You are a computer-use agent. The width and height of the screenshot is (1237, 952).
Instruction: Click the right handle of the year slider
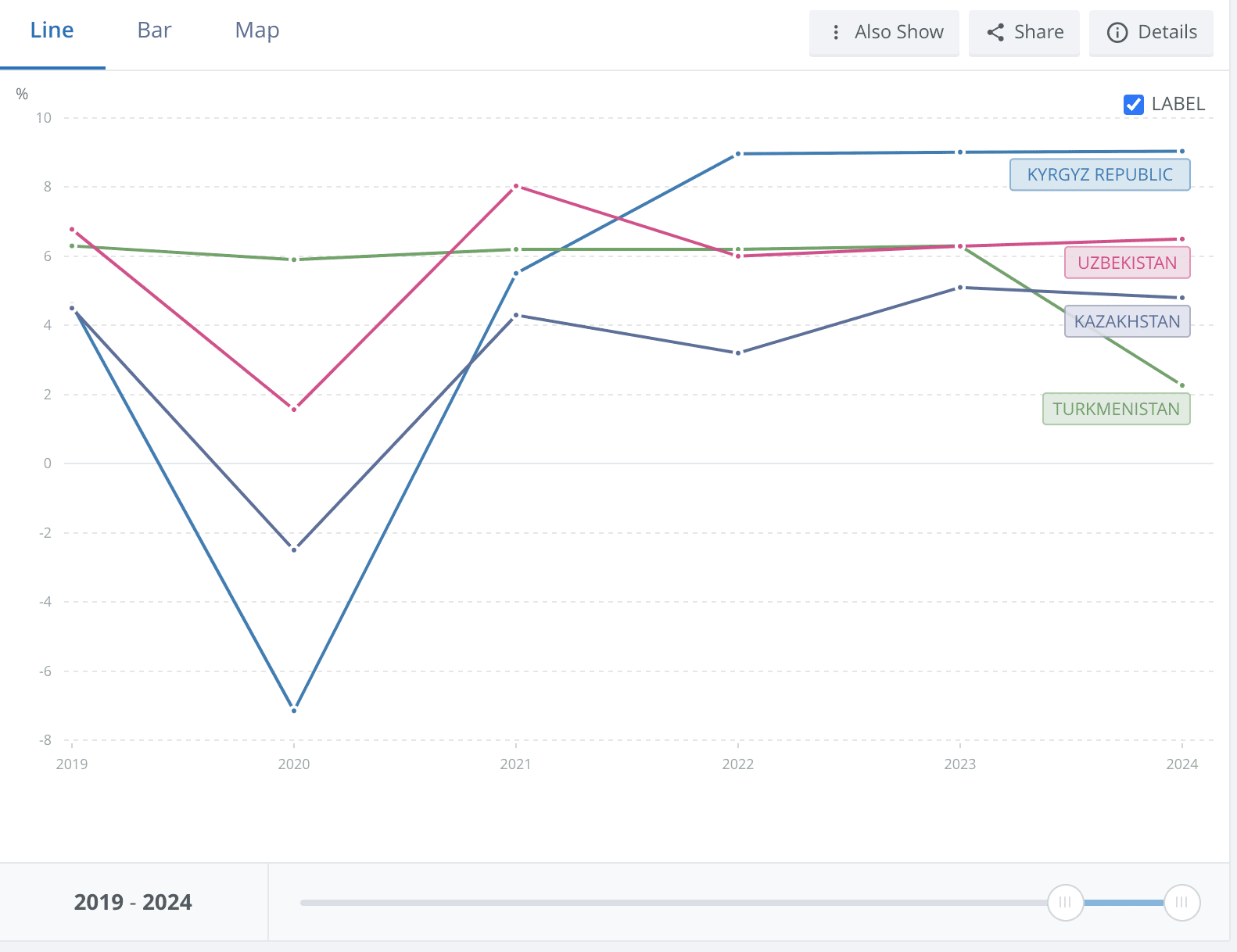[x=1181, y=902]
